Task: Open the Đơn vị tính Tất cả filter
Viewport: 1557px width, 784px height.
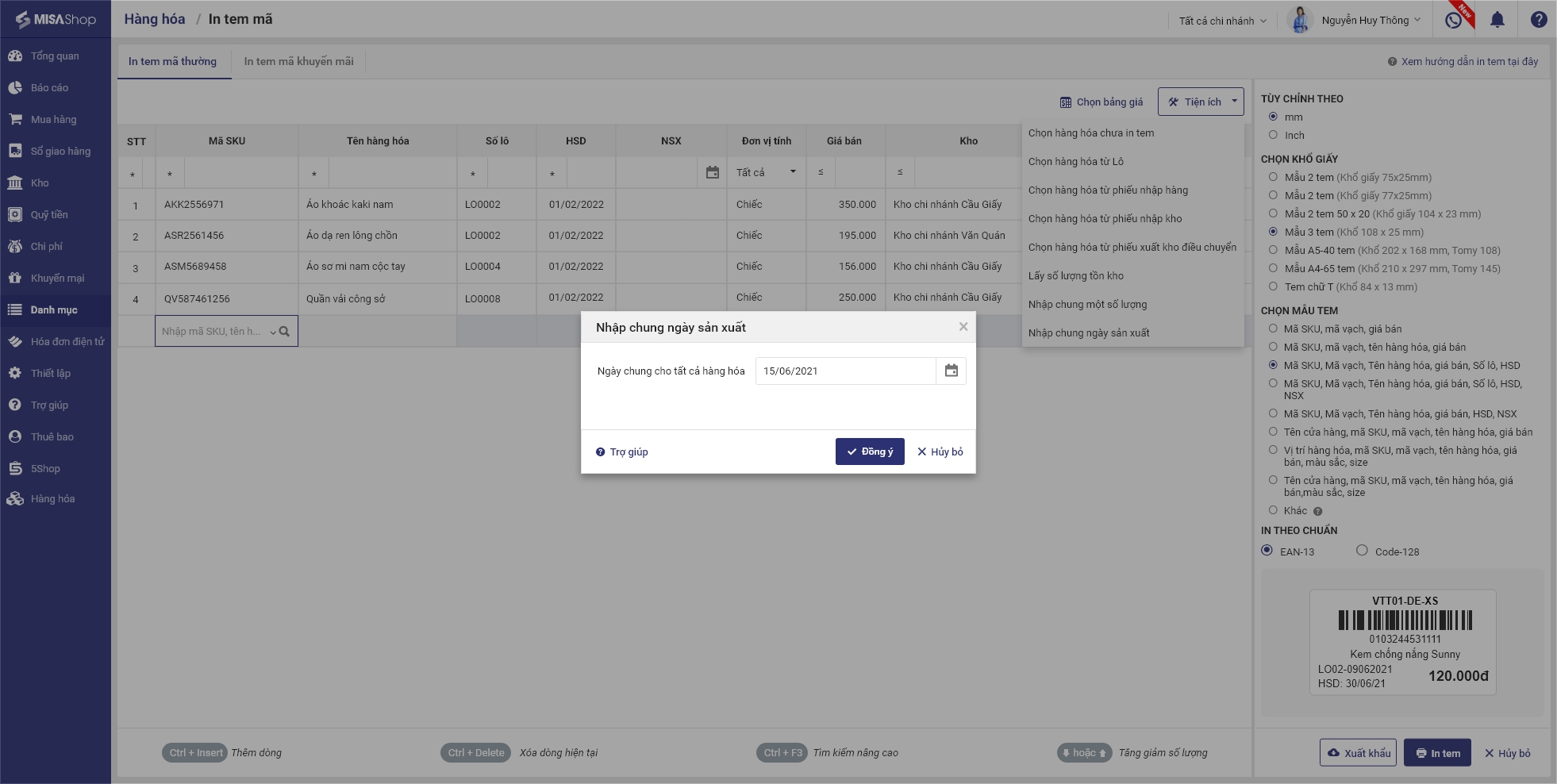Action: point(767,172)
